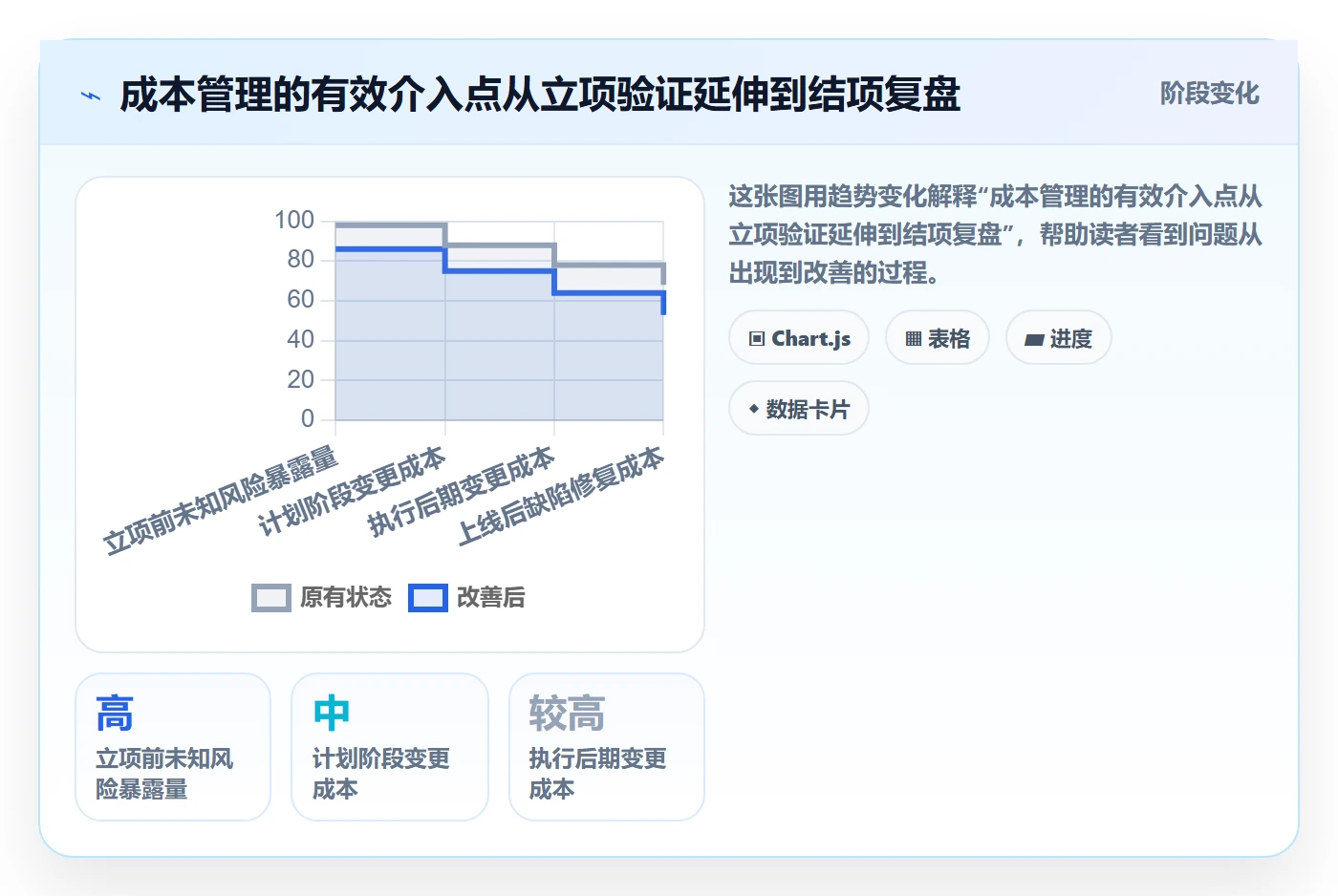
Task: Select the 进度 tag chip
Action: coord(1058,338)
